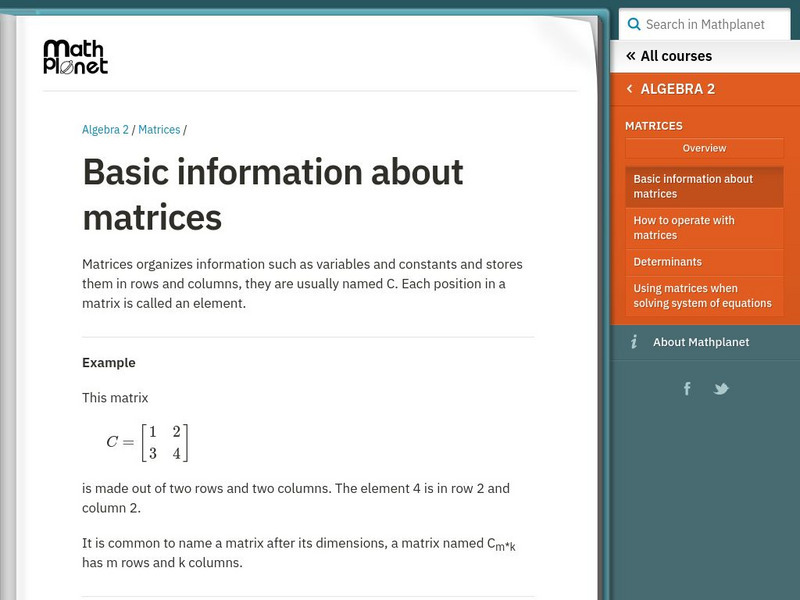The image size is (800, 600).
Task: Focus the Search in Mathplanet field
Action: (705, 24)
